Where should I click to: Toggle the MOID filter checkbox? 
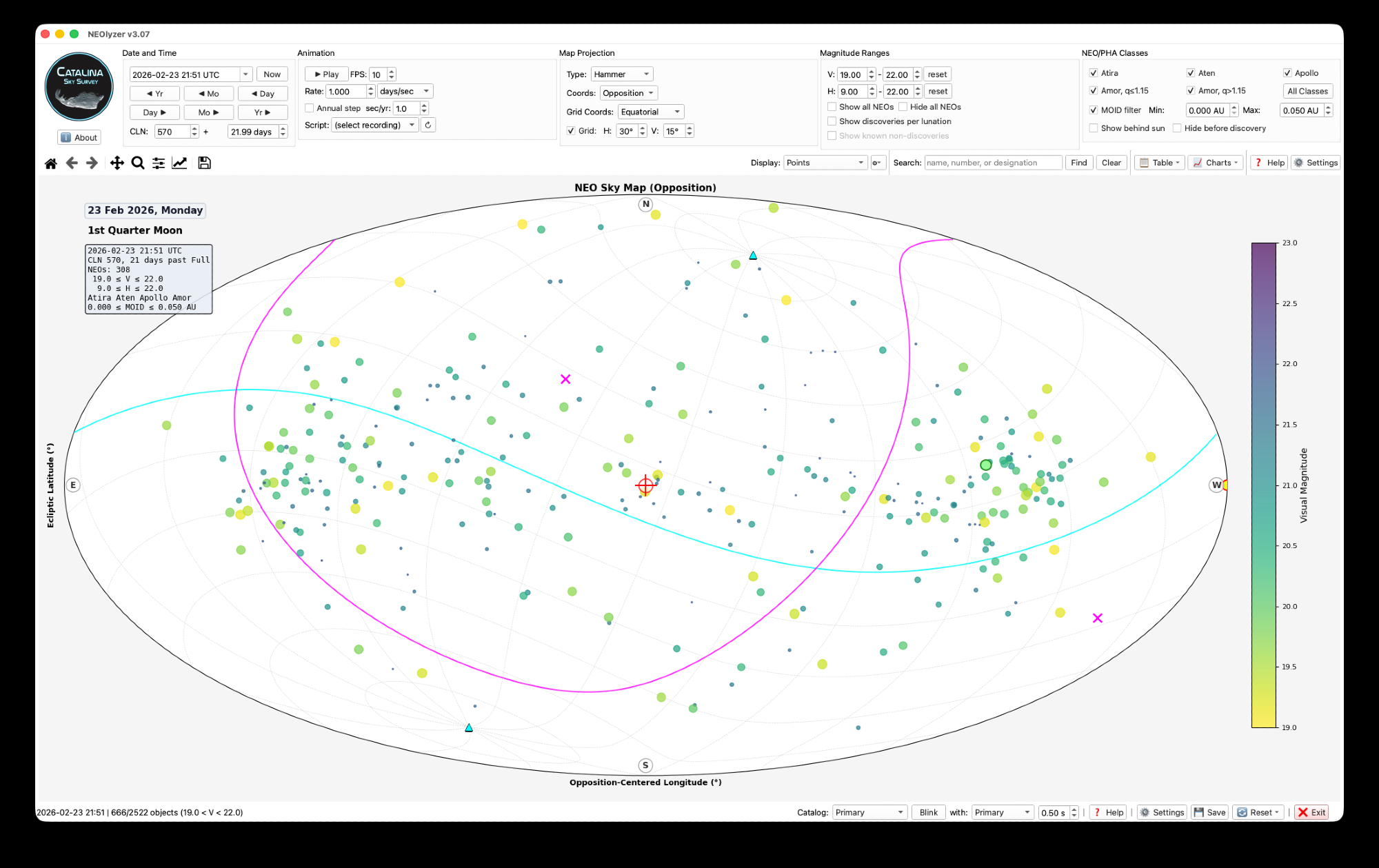click(x=1094, y=110)
